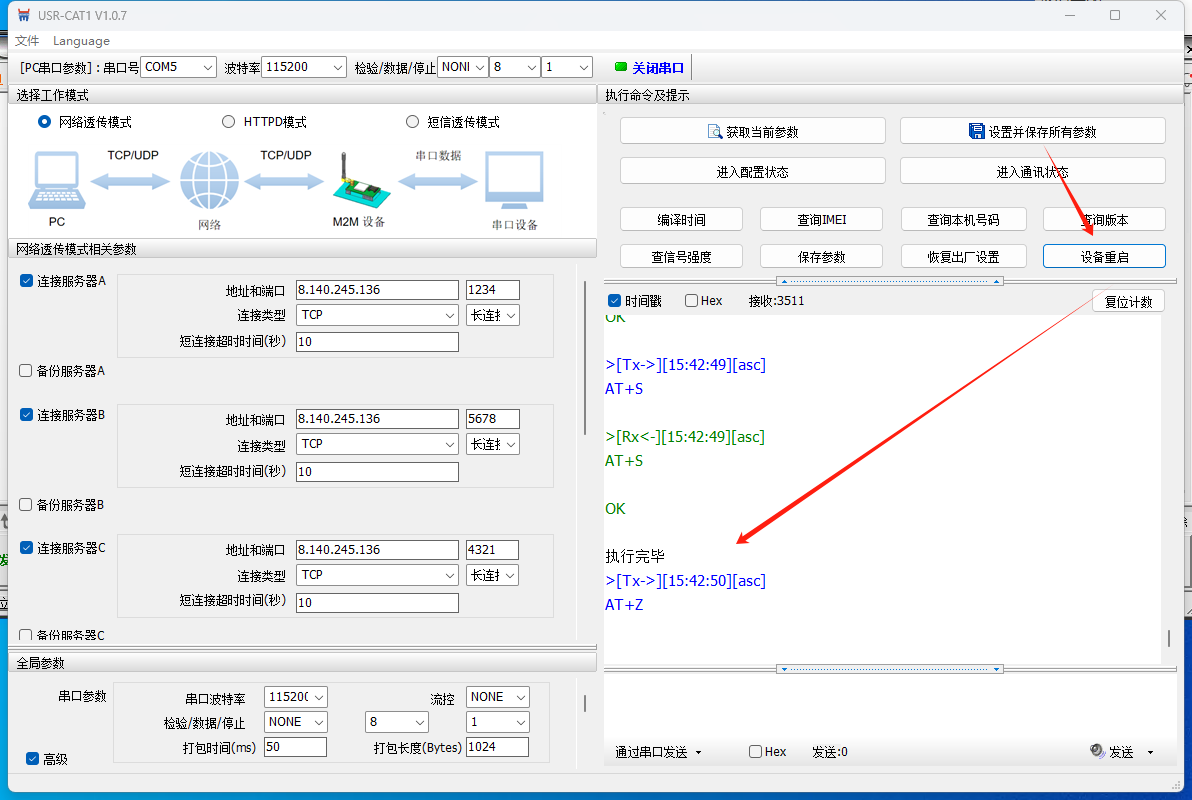Uncheck the 时间戳 checkbox
The image size is (1192, 800).
click(614, 301)
